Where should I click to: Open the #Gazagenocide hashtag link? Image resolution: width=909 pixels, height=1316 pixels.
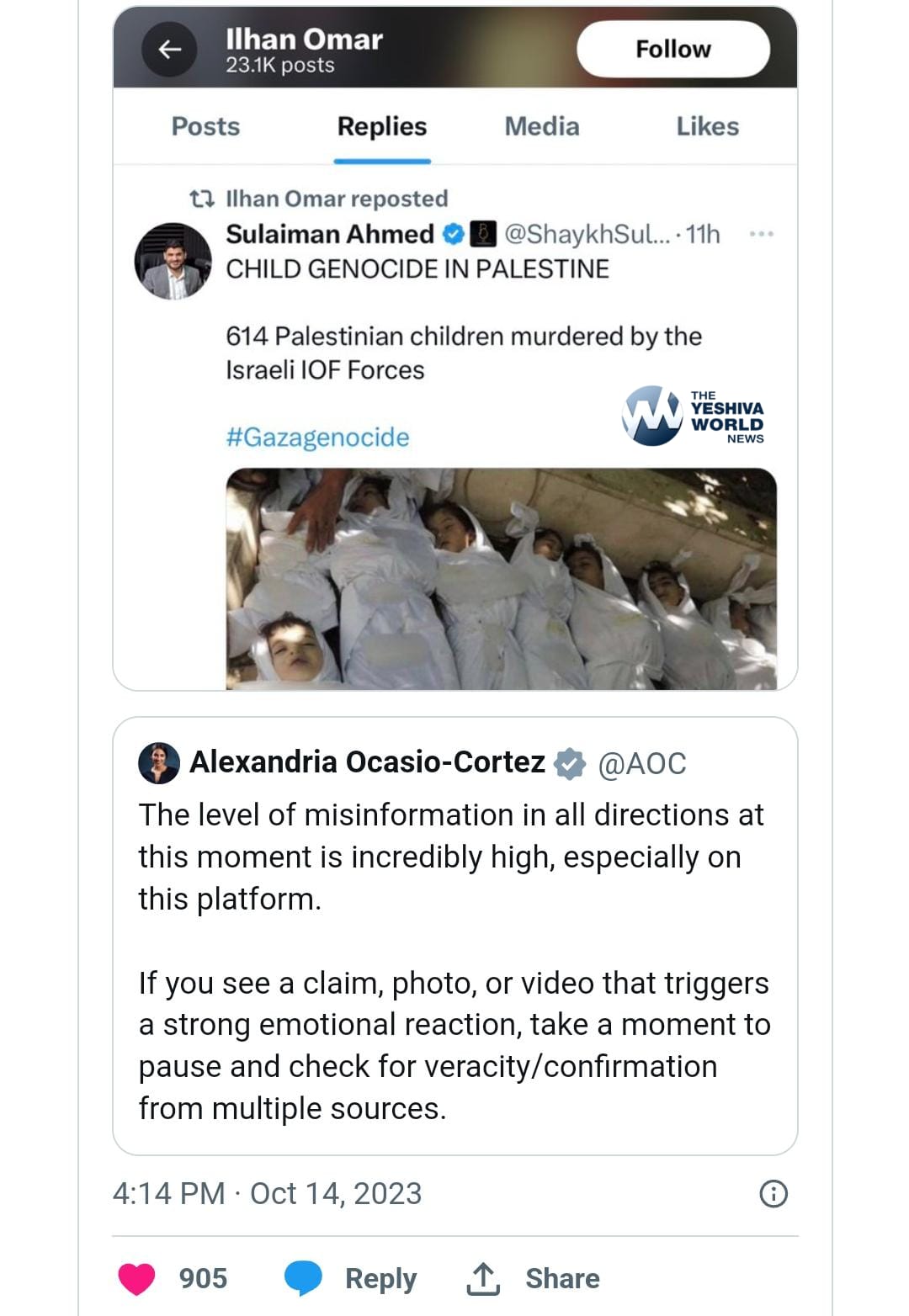[x=317, y=438]
